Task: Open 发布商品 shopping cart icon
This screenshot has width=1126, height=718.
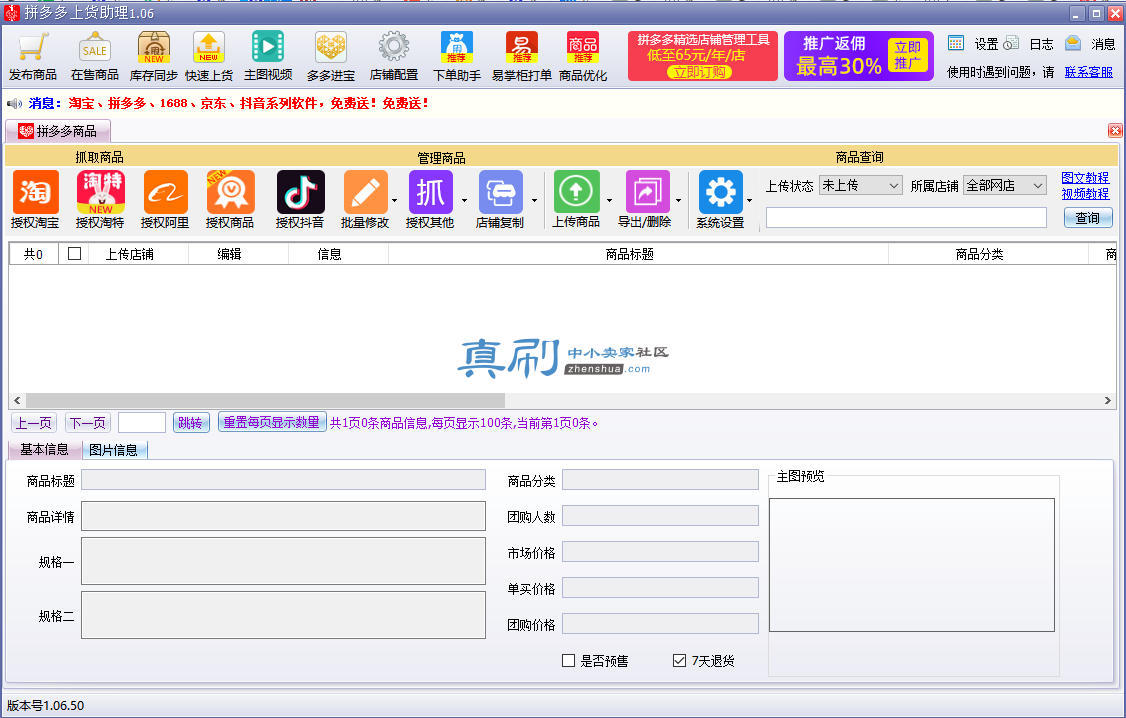Action: pyautogui.click(x=33, y=48)
